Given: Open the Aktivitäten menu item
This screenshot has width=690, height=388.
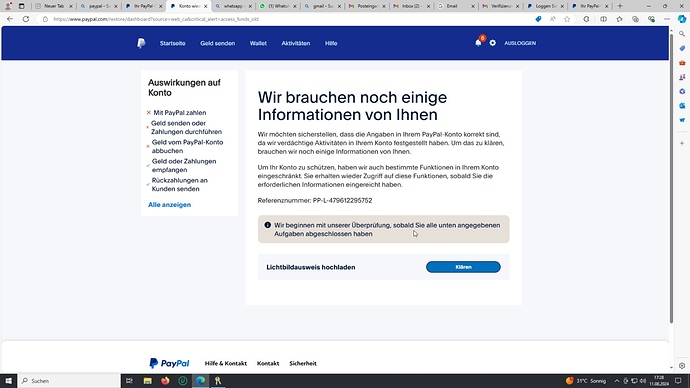Looking at the screenshot, I should 296,43.
